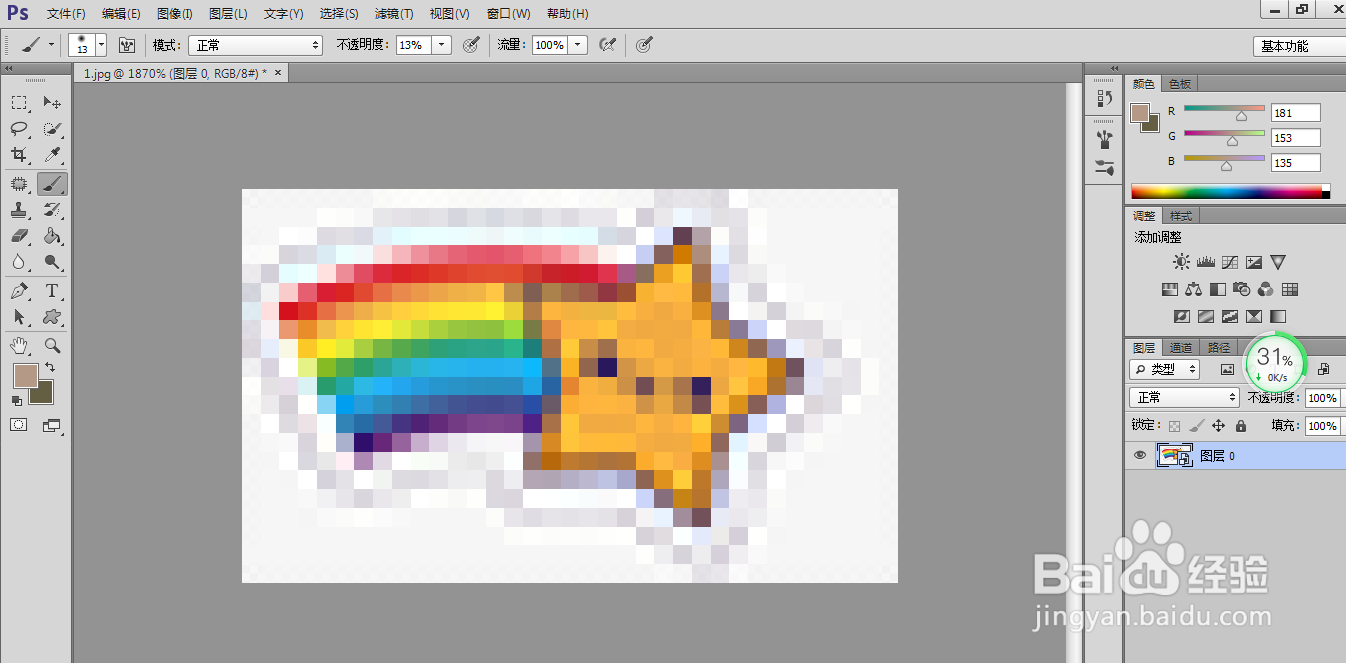Toggle the Brush panel button

[127, 45]
